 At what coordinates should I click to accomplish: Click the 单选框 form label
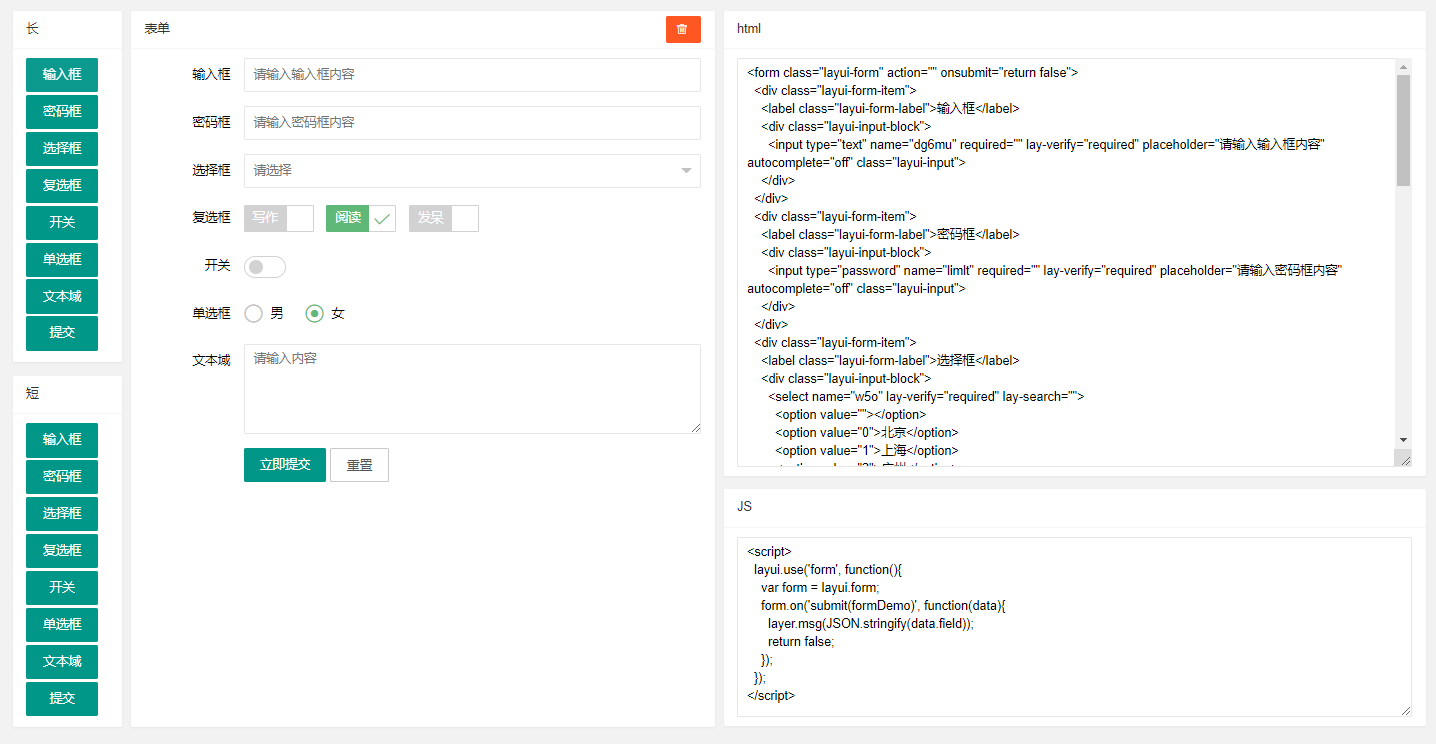click(x=211, y=313)
